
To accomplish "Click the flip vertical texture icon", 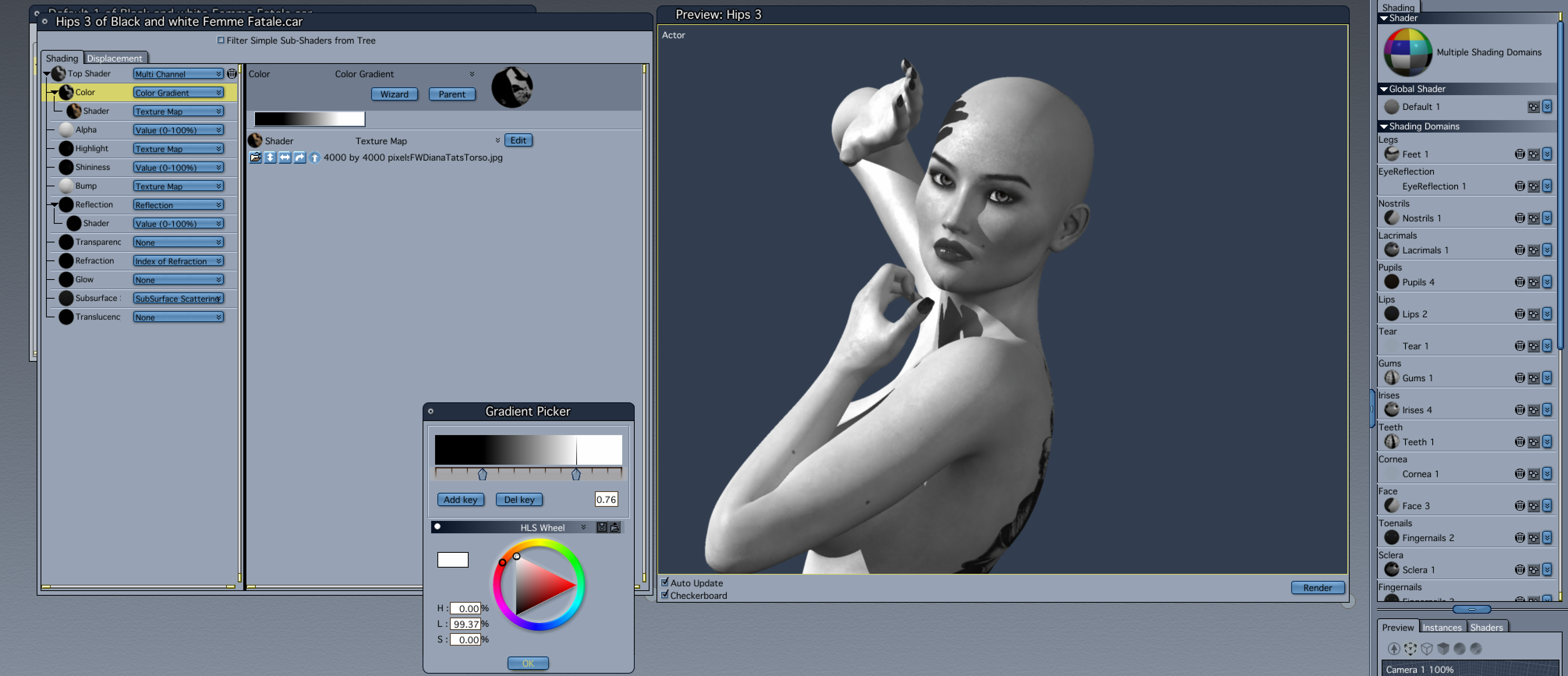I will click(270, 157).
